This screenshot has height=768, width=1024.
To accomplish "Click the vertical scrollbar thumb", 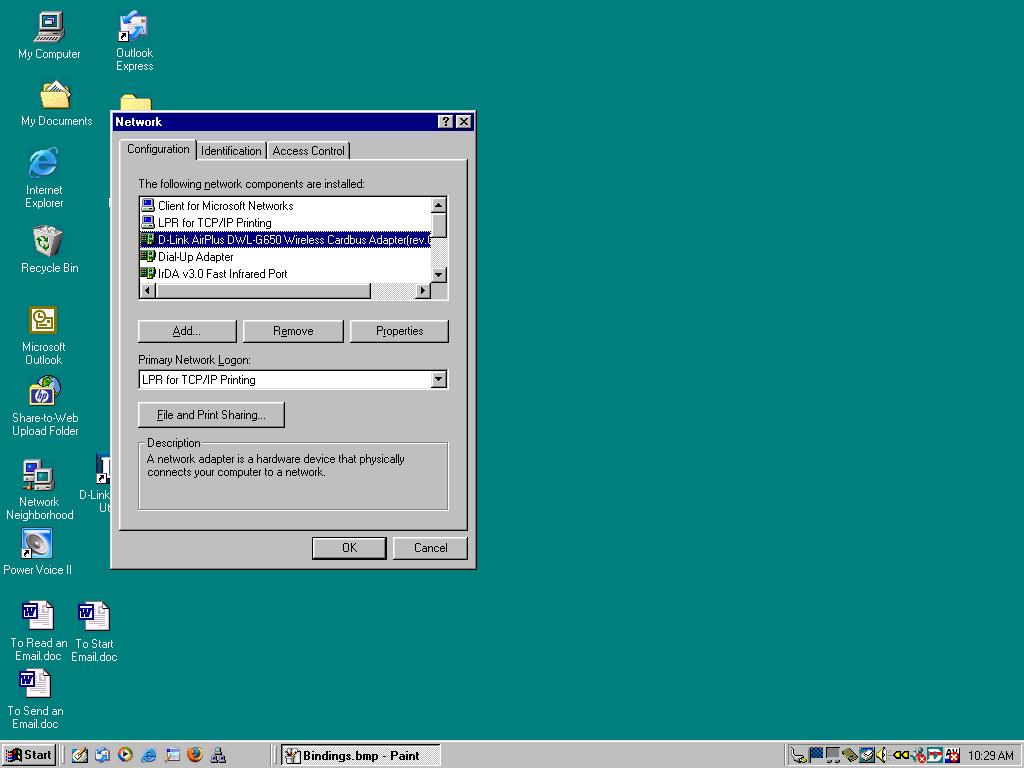I will point(439,225).
